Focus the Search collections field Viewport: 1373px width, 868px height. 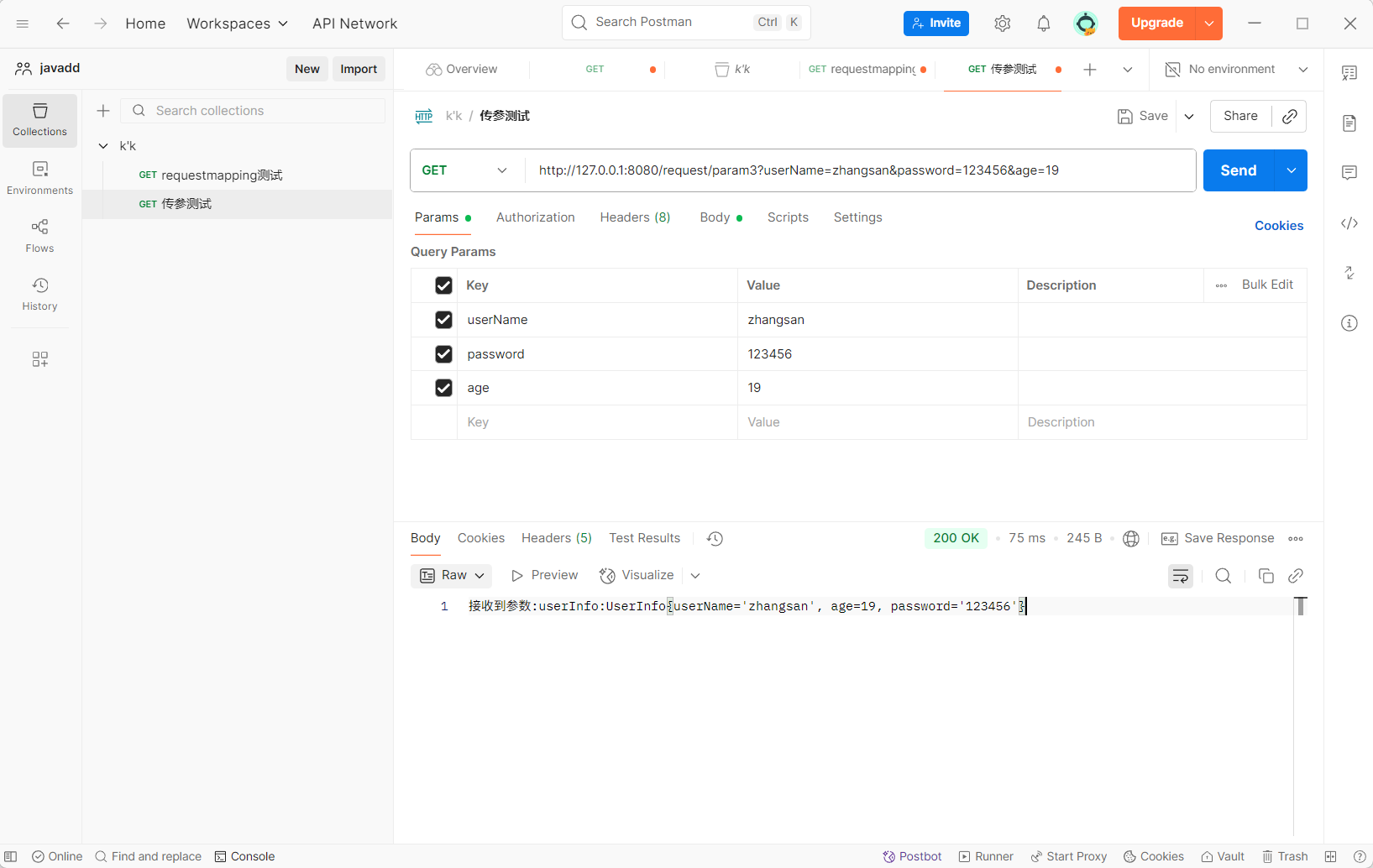pyautogui.click(x=253, y=111)
